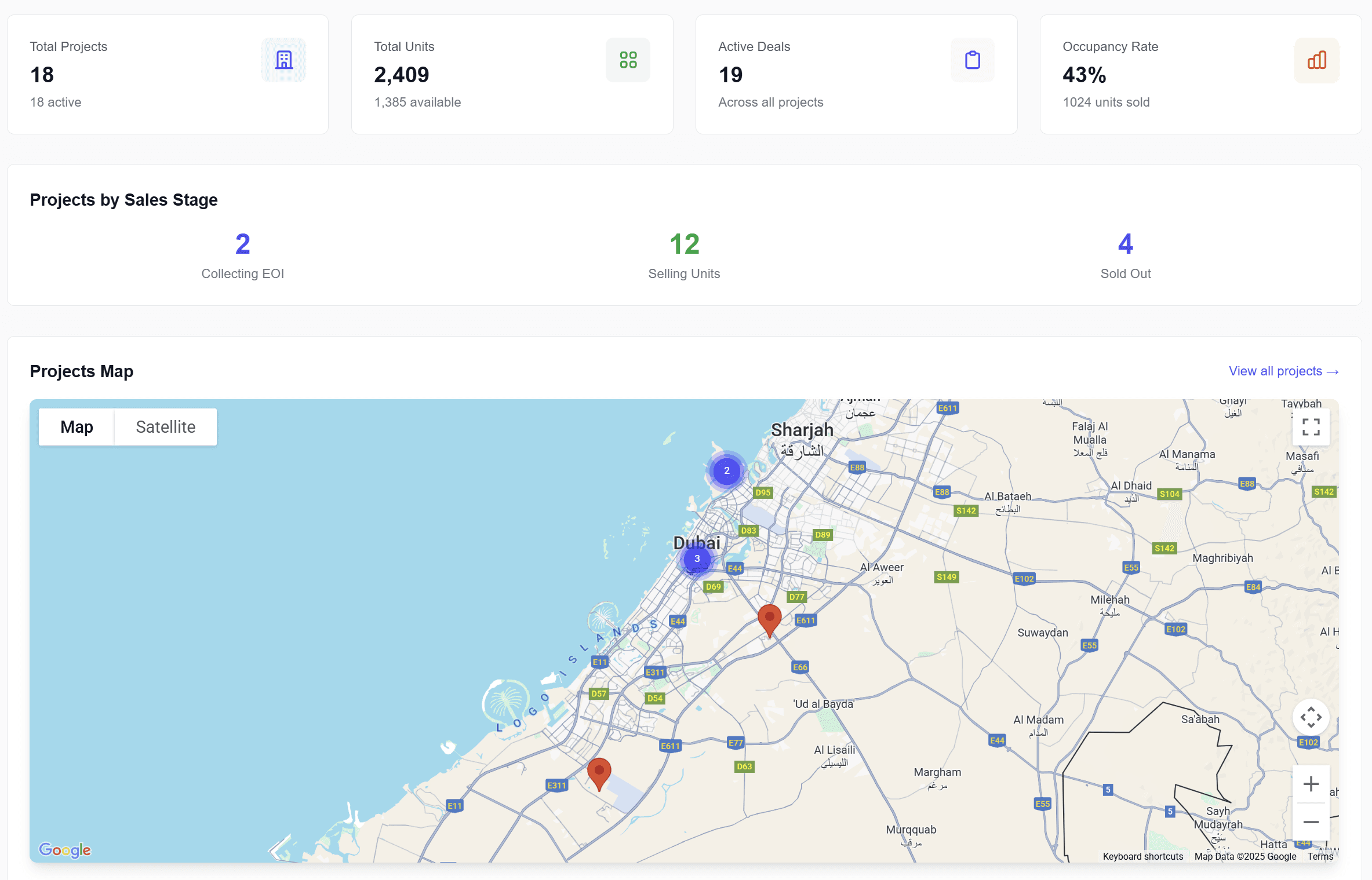Click the bar chart icon on Occupancy Rate card
1372x880 pixels.
pyautogui.click(x=1316, y=60)
